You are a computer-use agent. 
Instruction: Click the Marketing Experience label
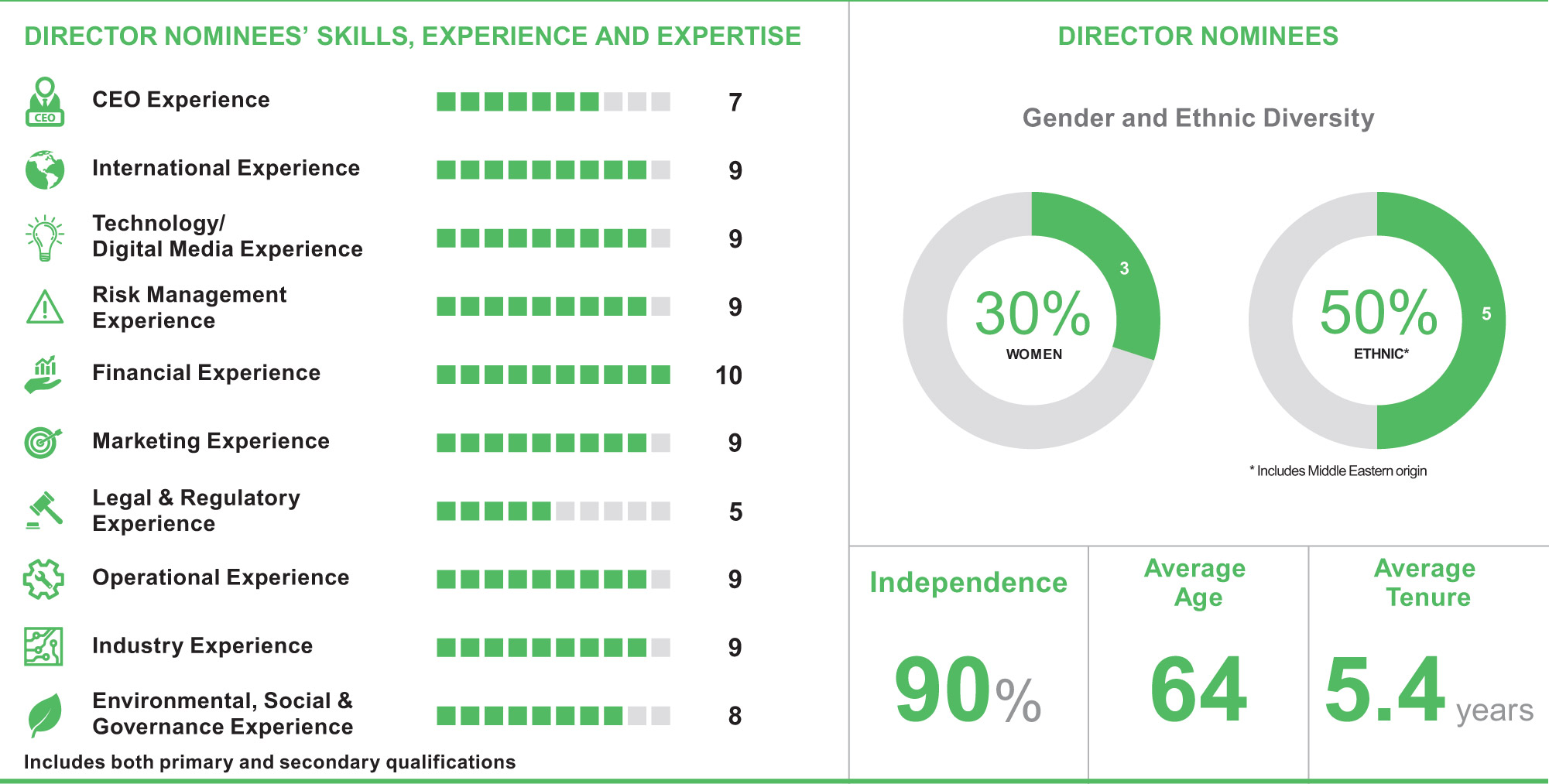pos(211,441)
